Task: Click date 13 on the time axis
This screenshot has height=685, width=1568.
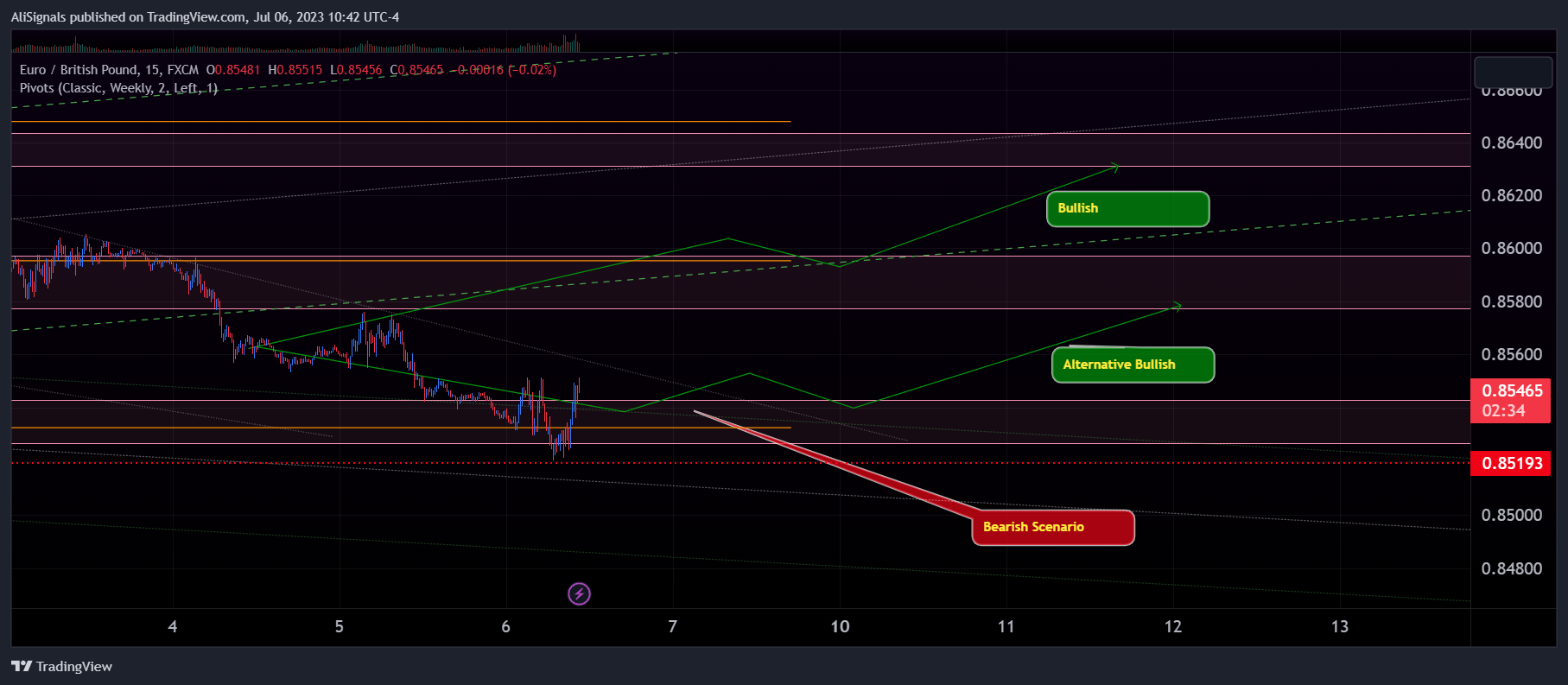Action: [1340, 627]
